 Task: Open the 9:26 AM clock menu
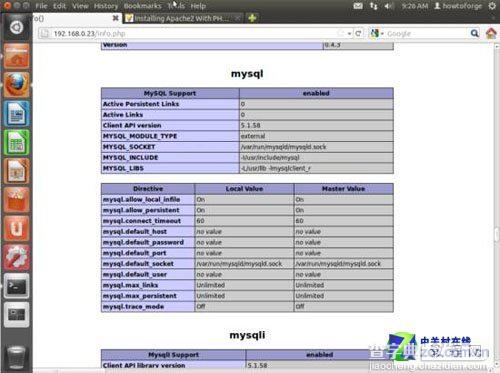pos(414,6)
